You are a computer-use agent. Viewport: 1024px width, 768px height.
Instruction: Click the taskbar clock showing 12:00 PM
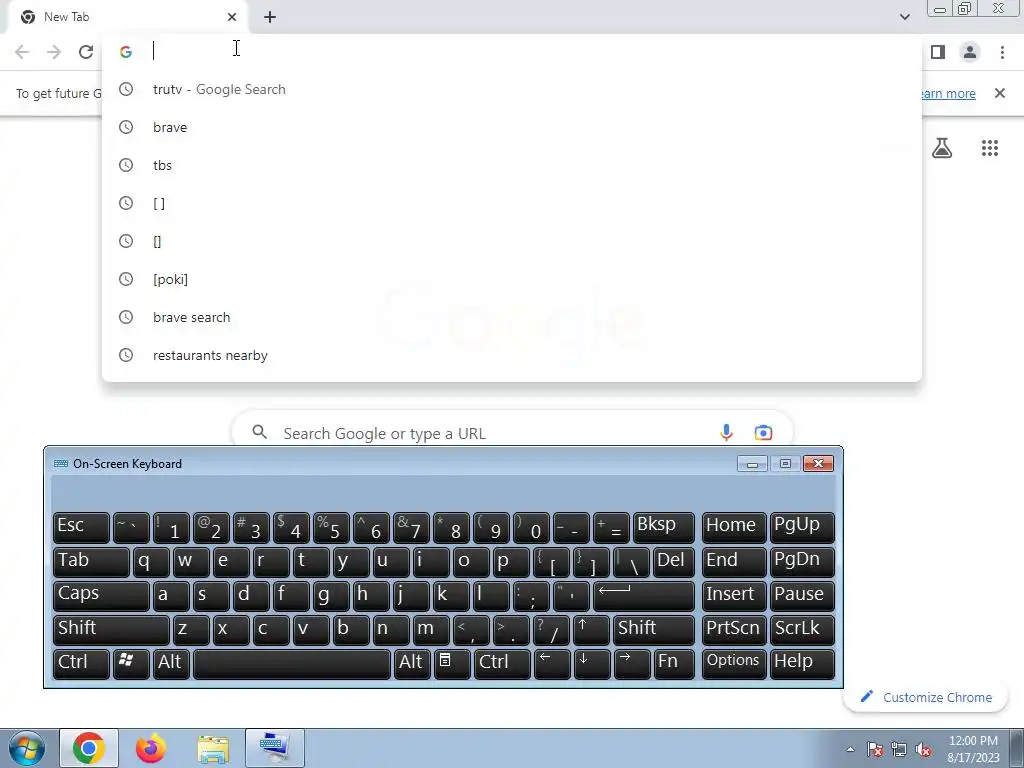coord(973,748)
